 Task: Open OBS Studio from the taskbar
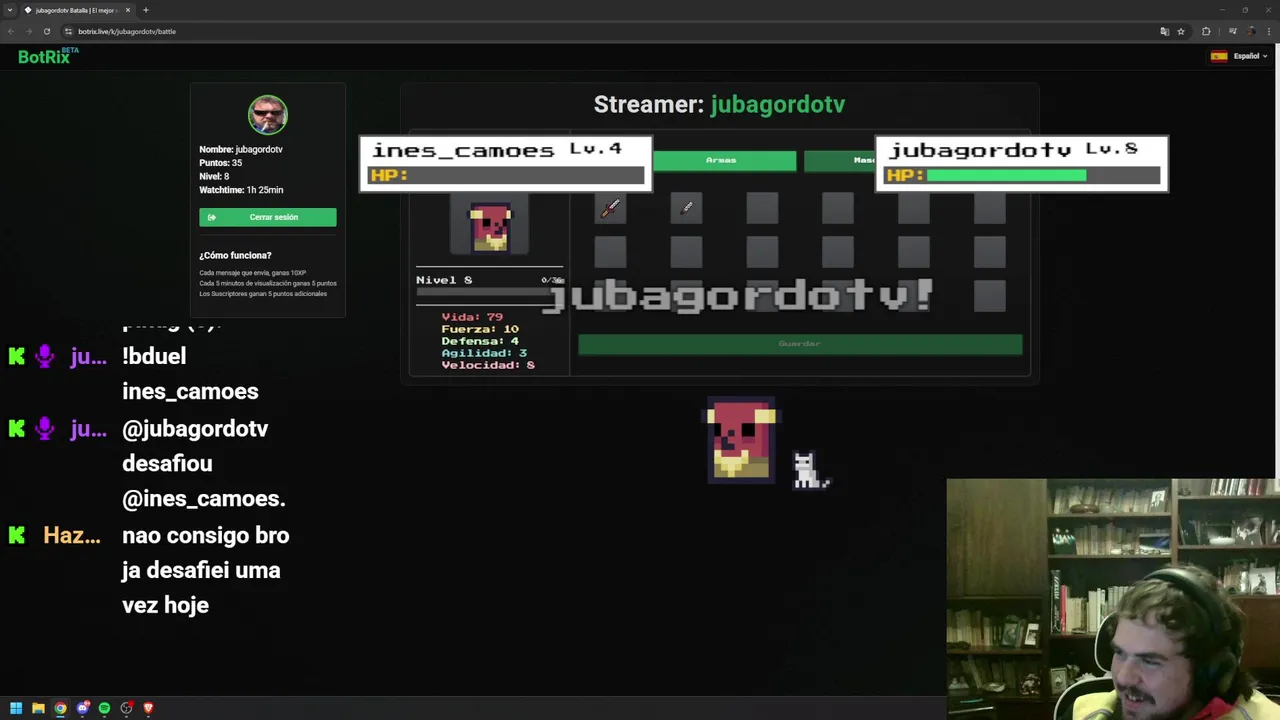click(x=127, y=708)
